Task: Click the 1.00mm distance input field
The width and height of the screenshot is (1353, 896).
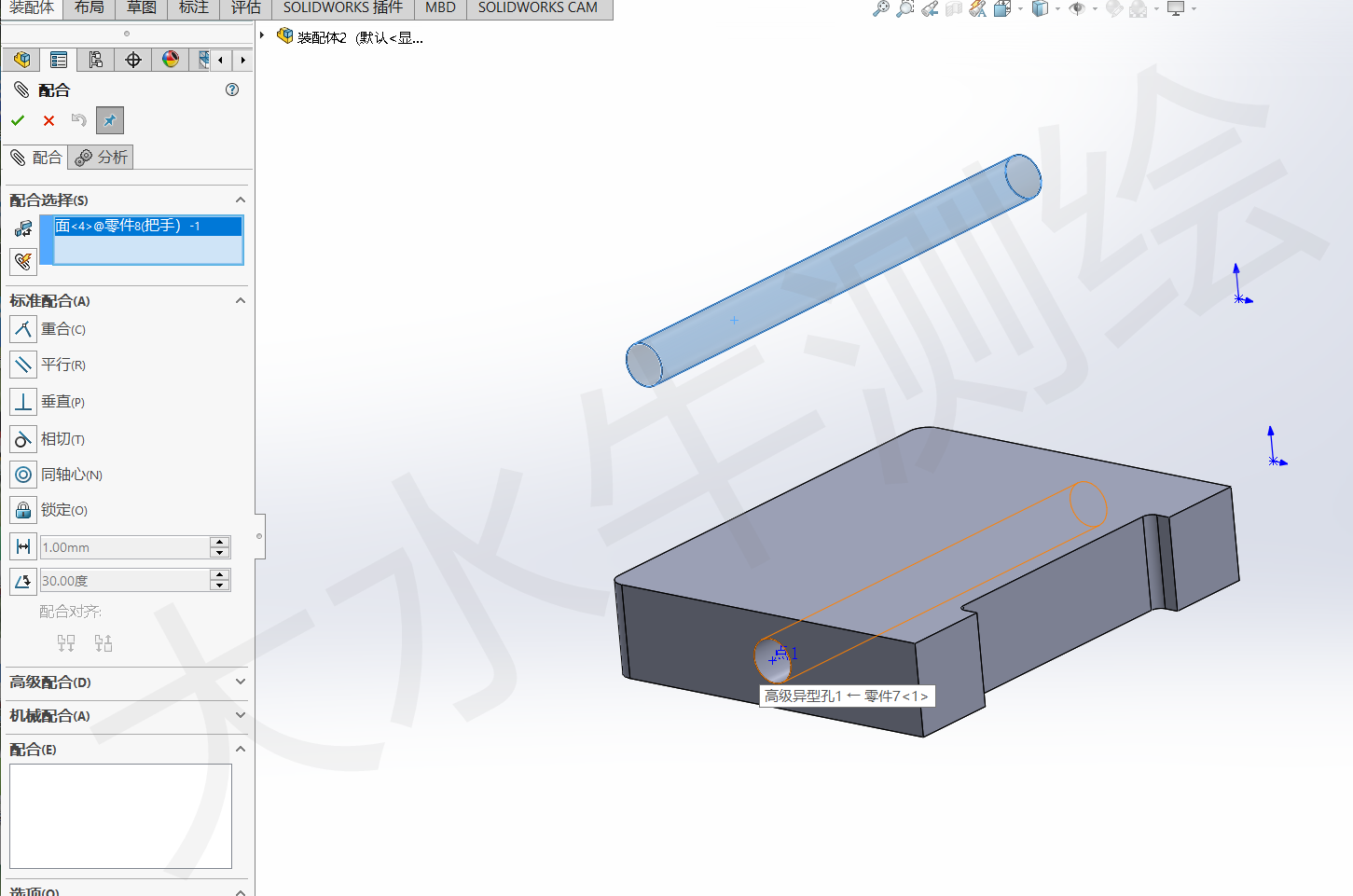Action: click(125, 547)
